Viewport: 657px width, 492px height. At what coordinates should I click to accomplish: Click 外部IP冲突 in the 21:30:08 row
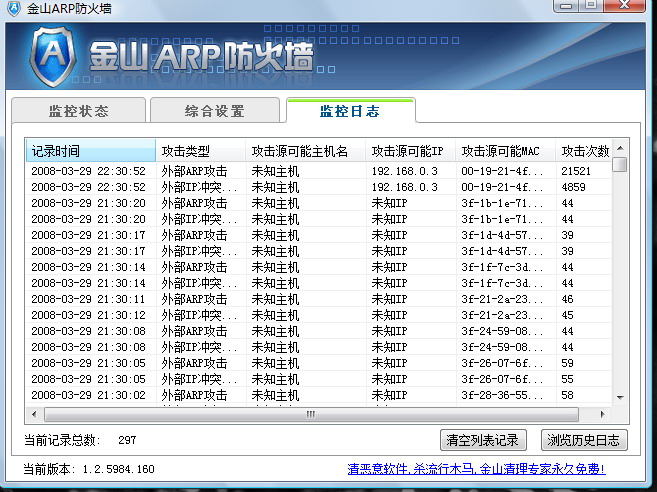[199, 347]
